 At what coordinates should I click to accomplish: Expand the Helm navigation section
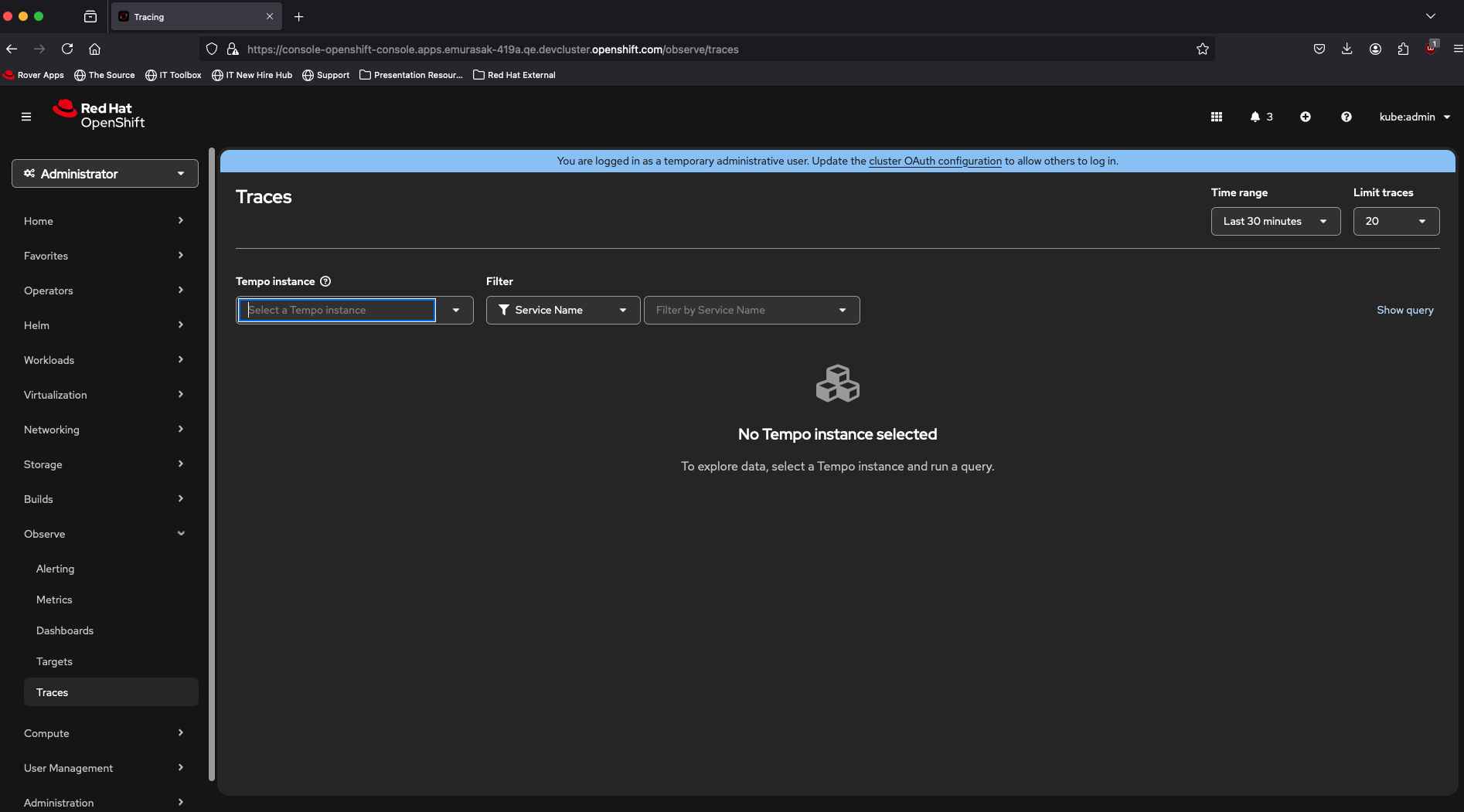[105, 325]
